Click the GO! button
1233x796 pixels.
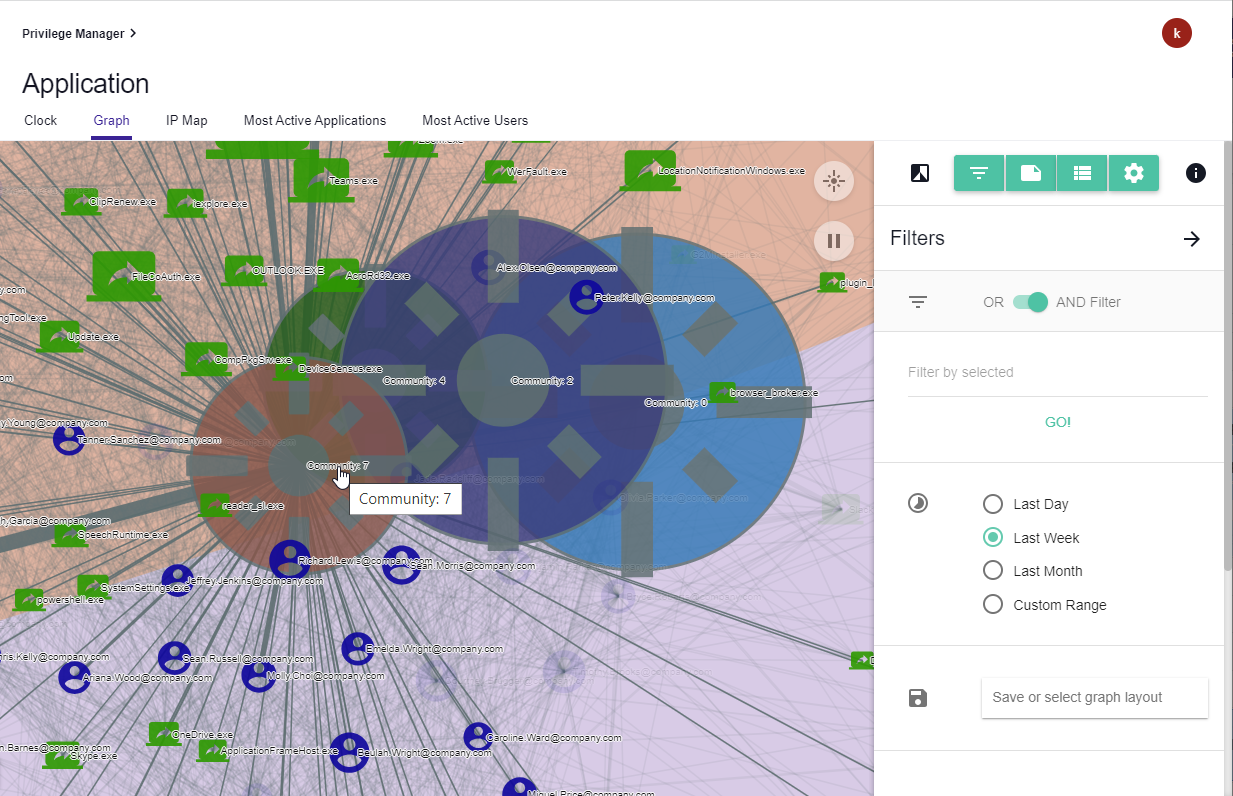pyautogui.click(x=1057, y=421)
